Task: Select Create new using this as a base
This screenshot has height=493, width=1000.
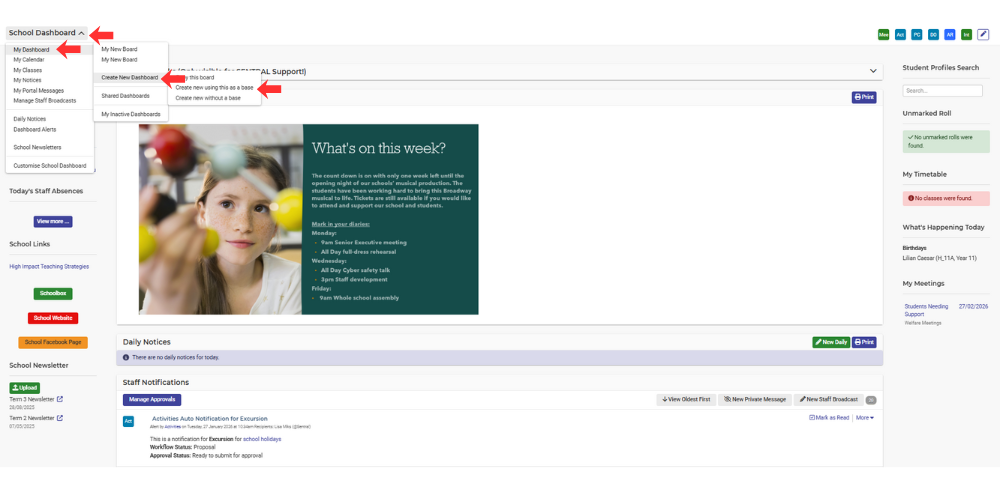Action: [214, 87]
